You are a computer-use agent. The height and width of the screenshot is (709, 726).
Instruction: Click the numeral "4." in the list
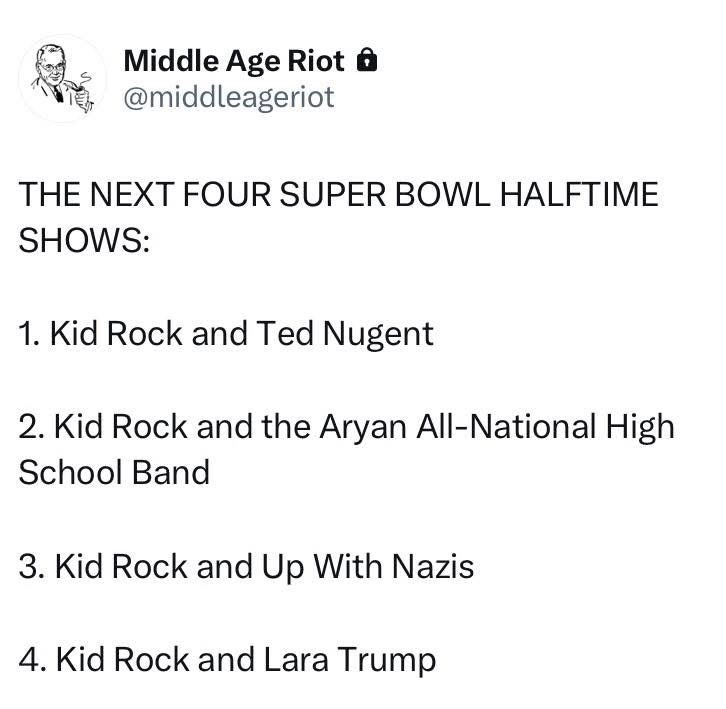tap(32, 660)
